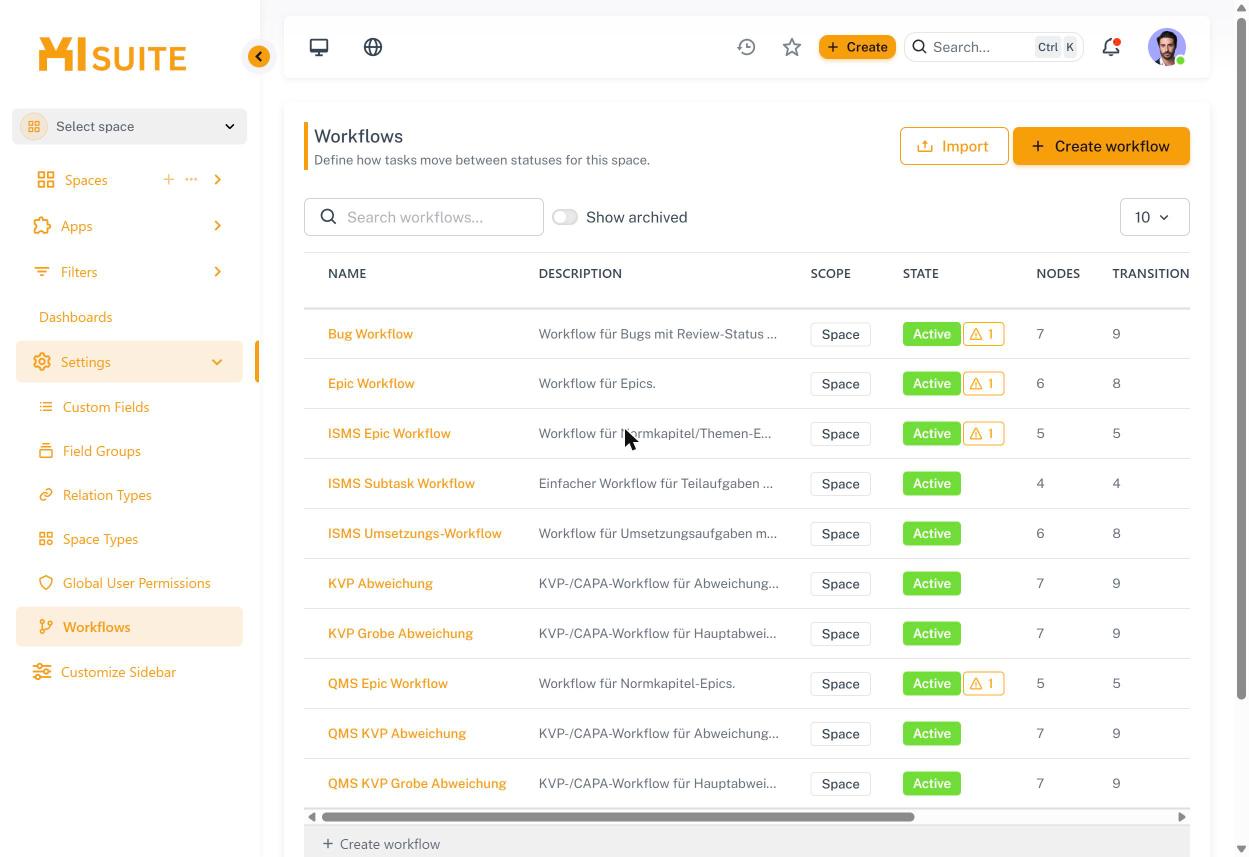
Task: Click the Customize Sidebar sliders icon
Action: [x=42, y=672]
